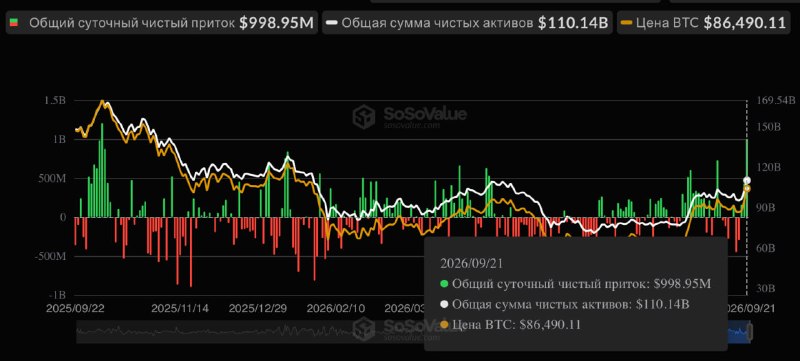Click the 120B right axis label

[x=767, y=167]
